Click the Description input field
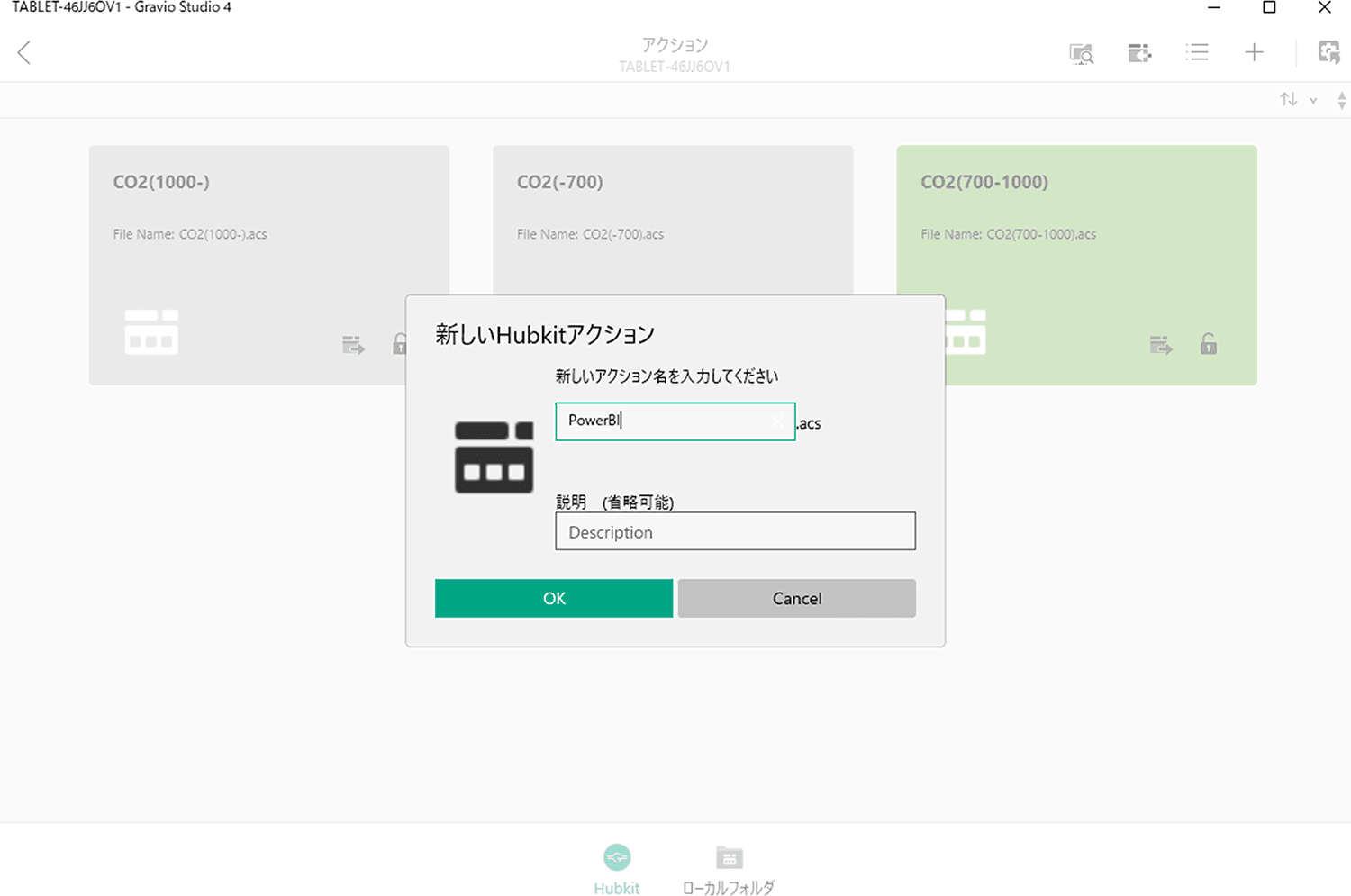1351x896 pixels. (735, 531)
